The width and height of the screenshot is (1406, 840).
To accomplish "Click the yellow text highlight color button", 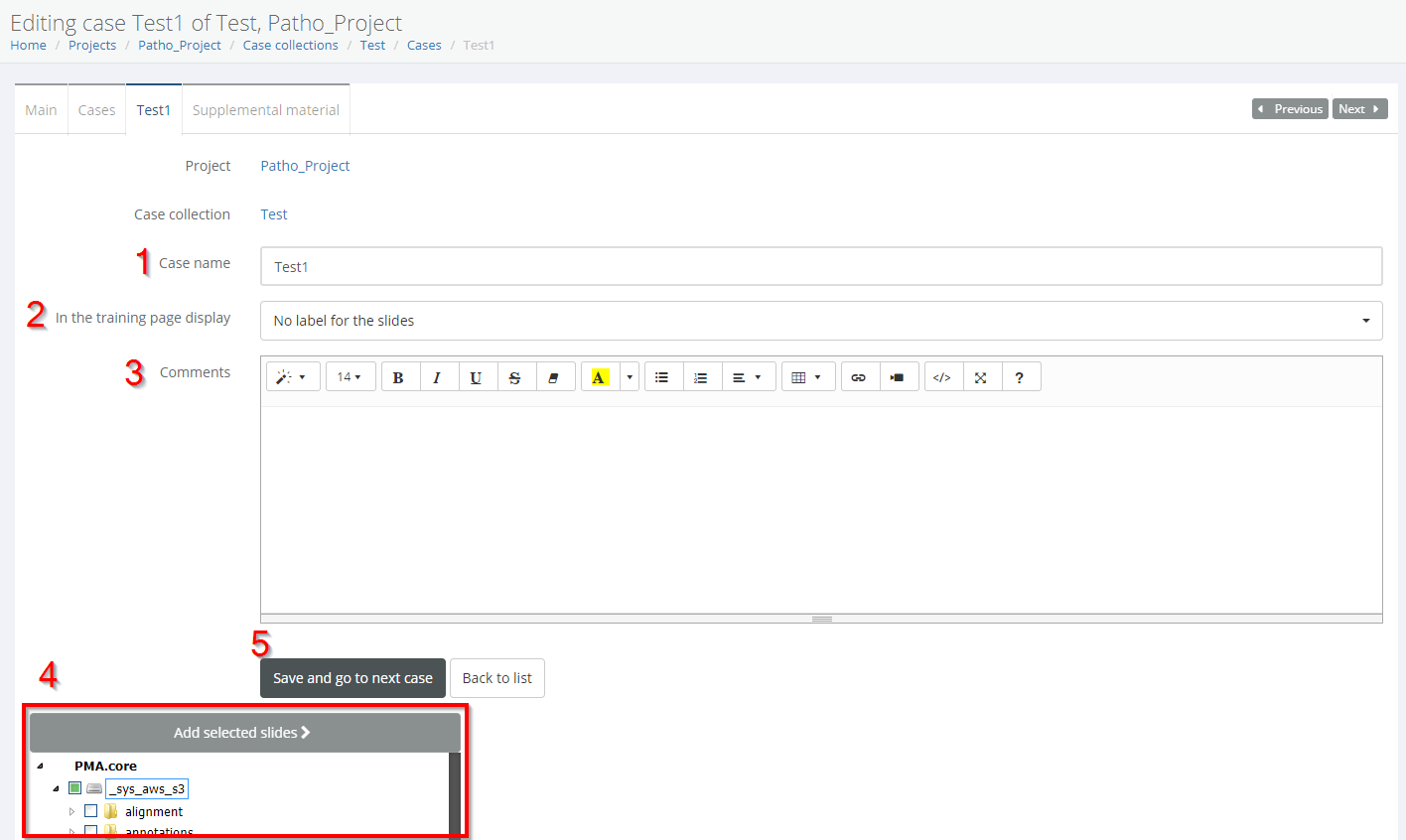I will point(599,377).
